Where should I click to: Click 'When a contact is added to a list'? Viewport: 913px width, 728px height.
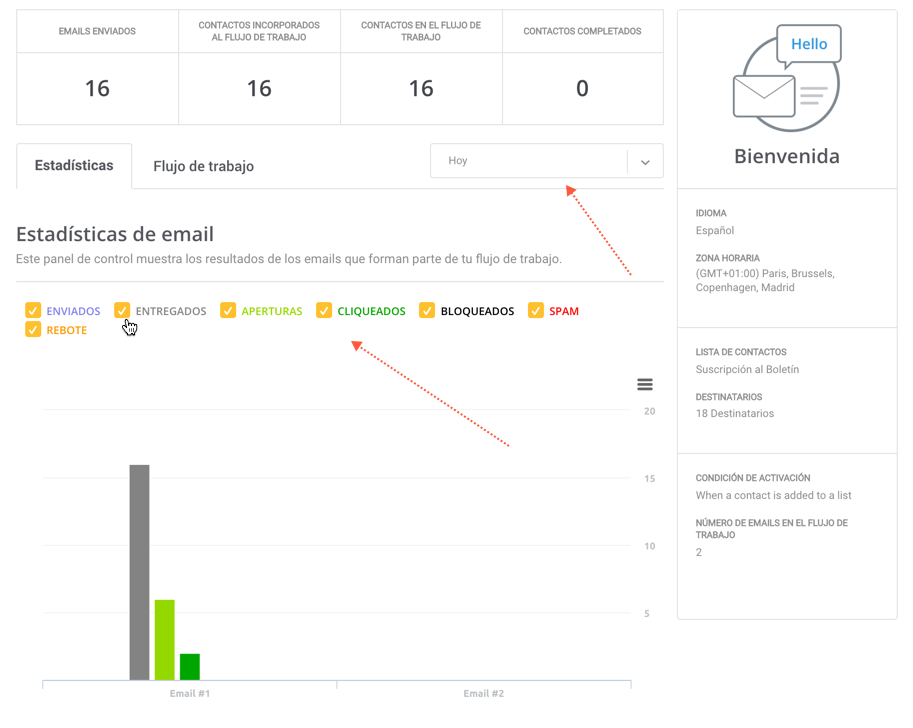(x=773, y=495)
